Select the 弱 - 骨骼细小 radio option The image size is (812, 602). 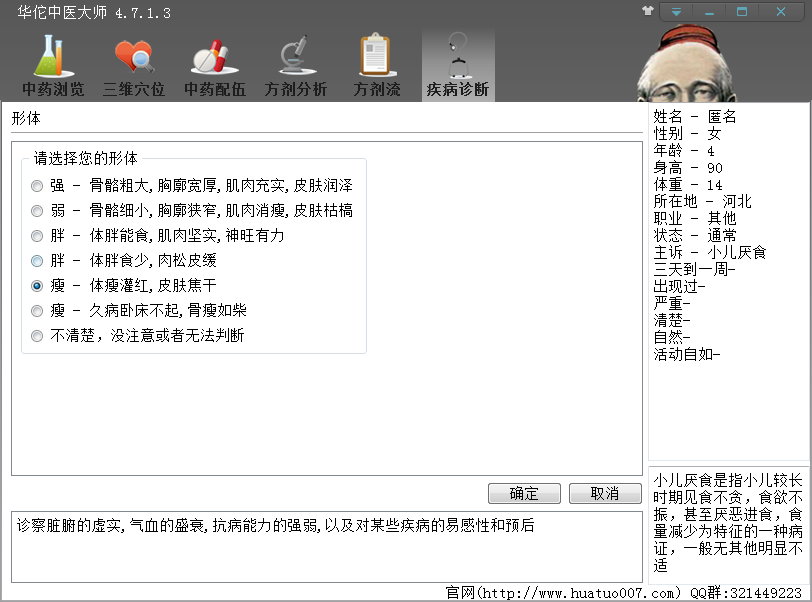click(x=37, y=211)
